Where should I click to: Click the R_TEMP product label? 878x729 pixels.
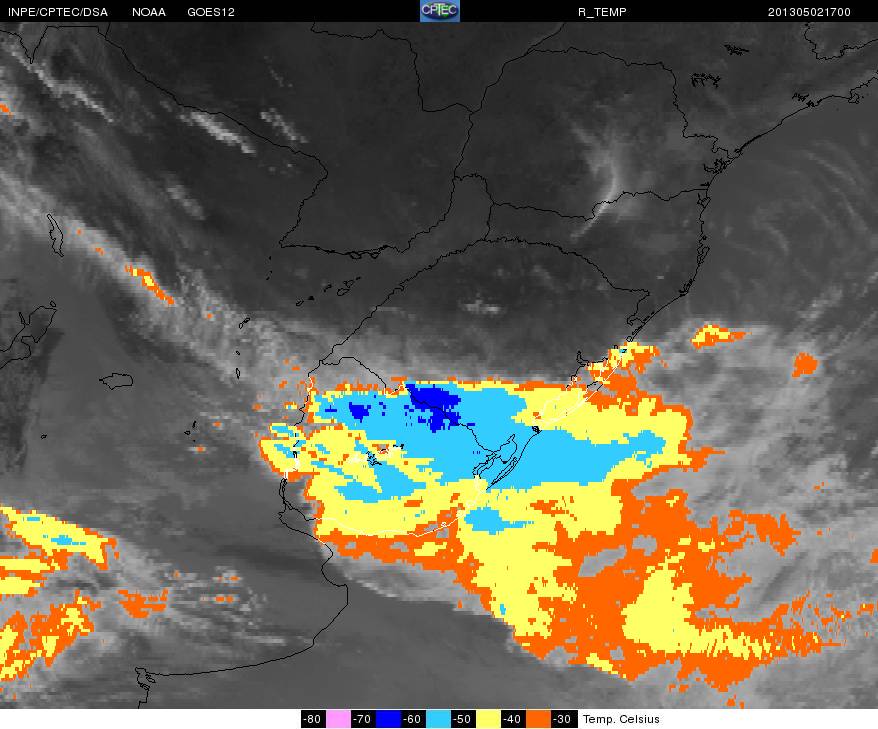(x=602, y=12)
